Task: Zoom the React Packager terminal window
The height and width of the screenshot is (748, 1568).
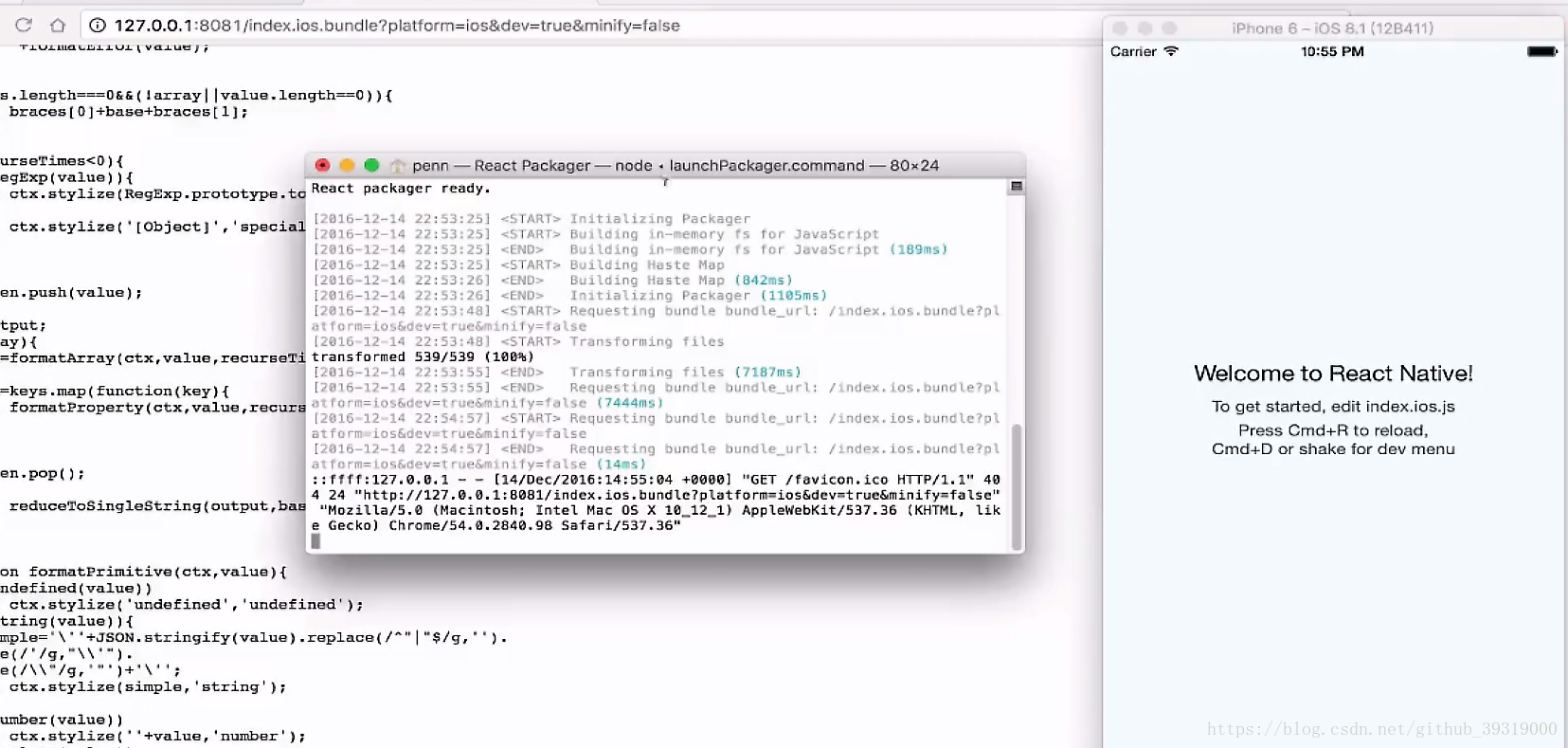Action: pos(371,165)
